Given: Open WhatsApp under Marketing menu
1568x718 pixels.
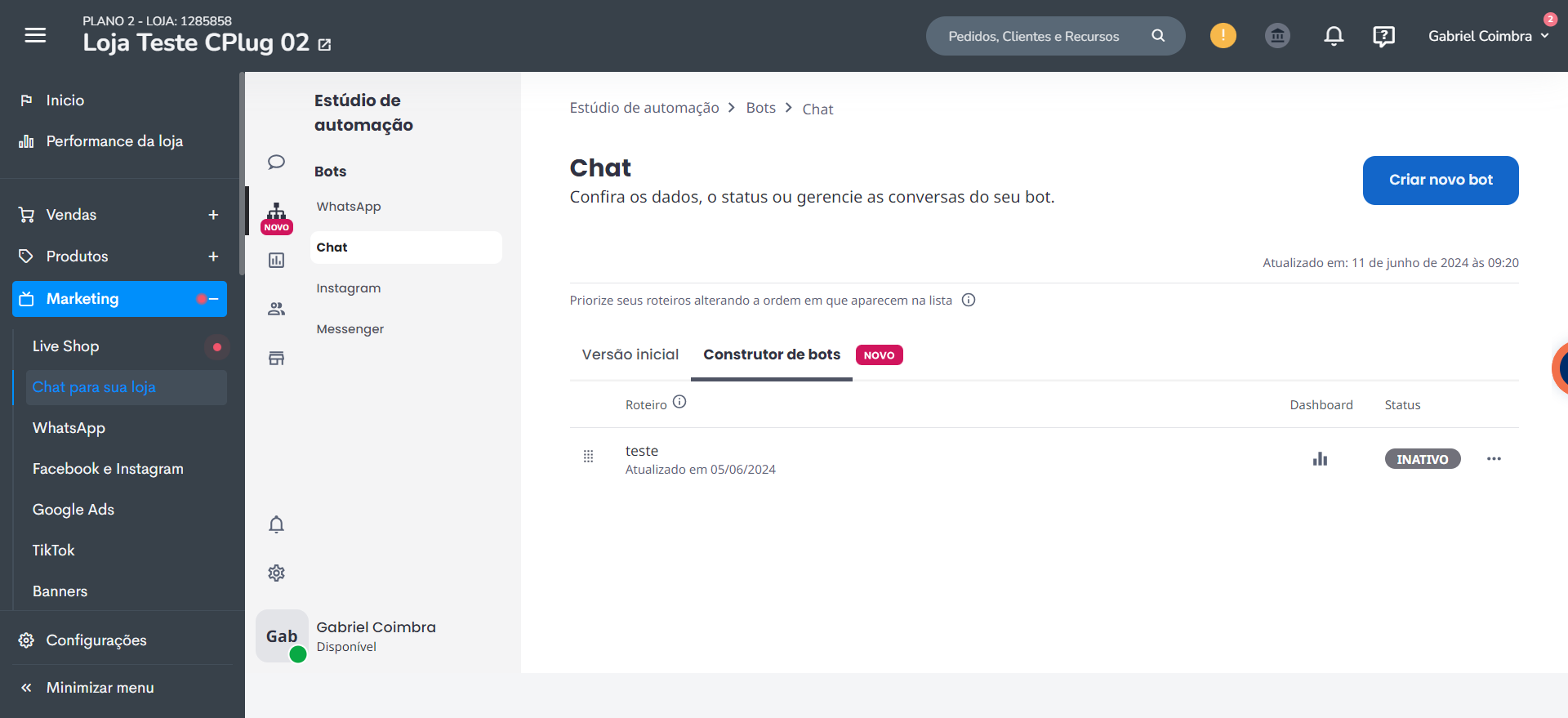Looking at the screenshot, I should [69, 428].
